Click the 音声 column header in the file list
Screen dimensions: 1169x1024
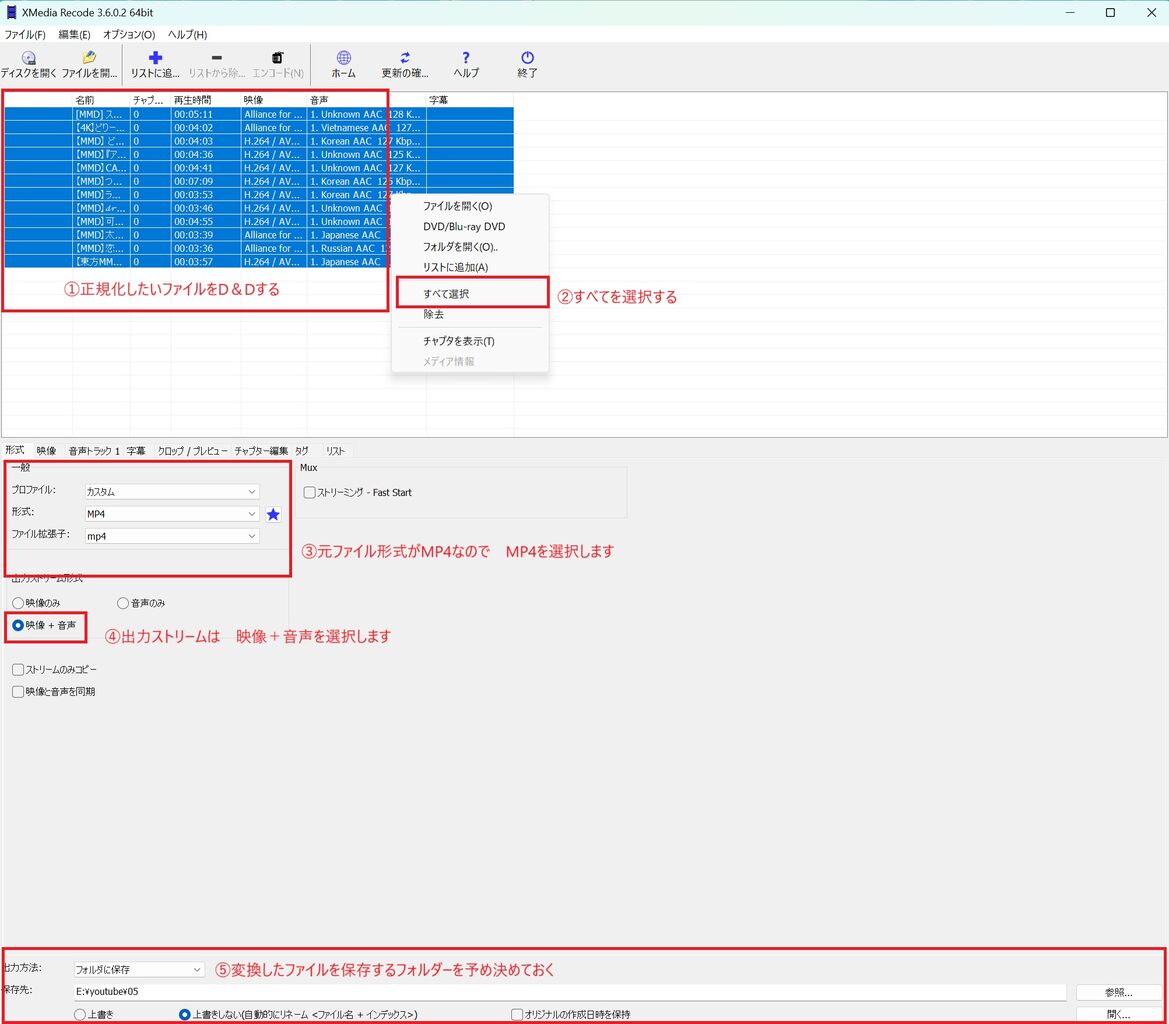pyautogui.click(x=365, y=100)
